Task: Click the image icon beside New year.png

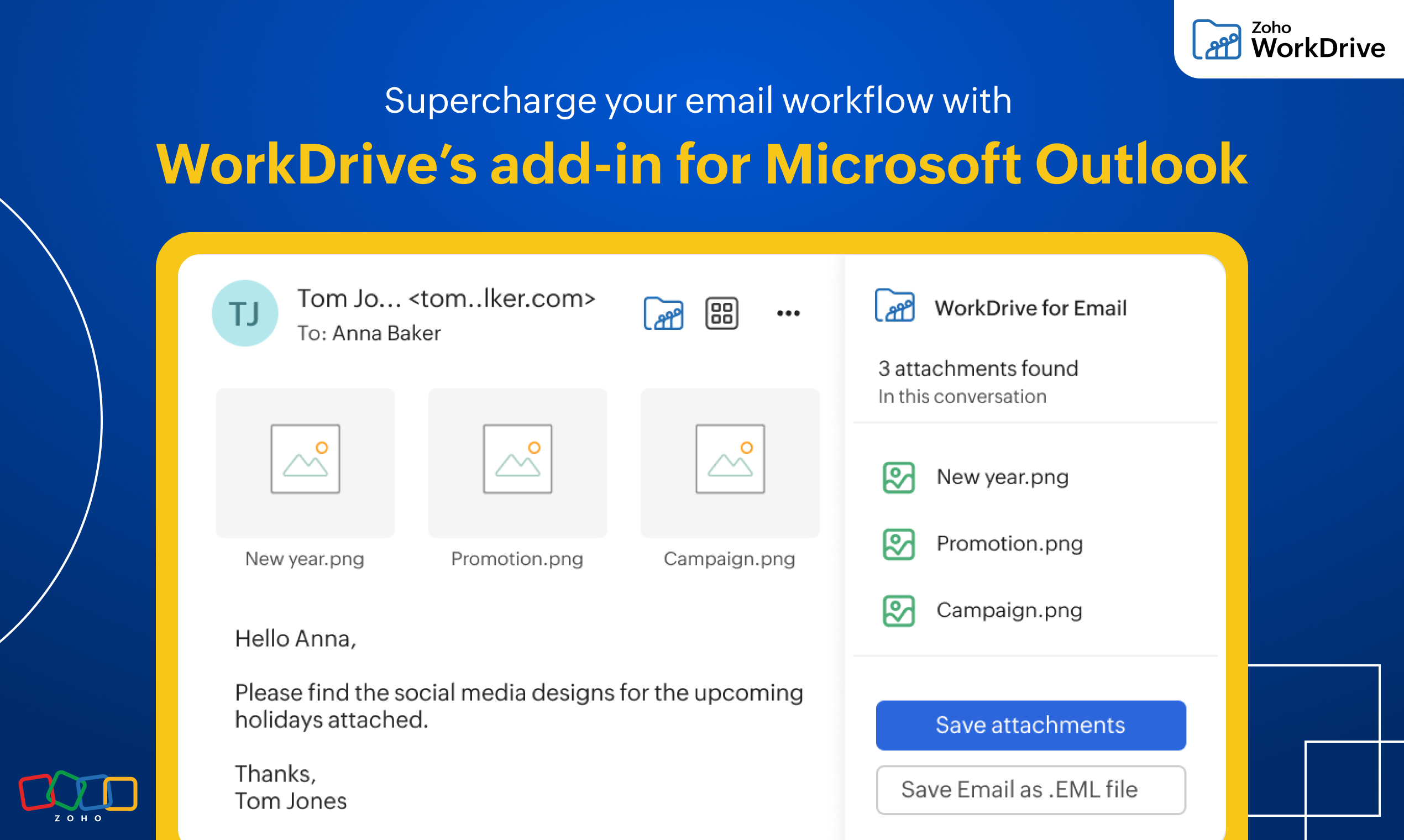Action: [898, 477]
